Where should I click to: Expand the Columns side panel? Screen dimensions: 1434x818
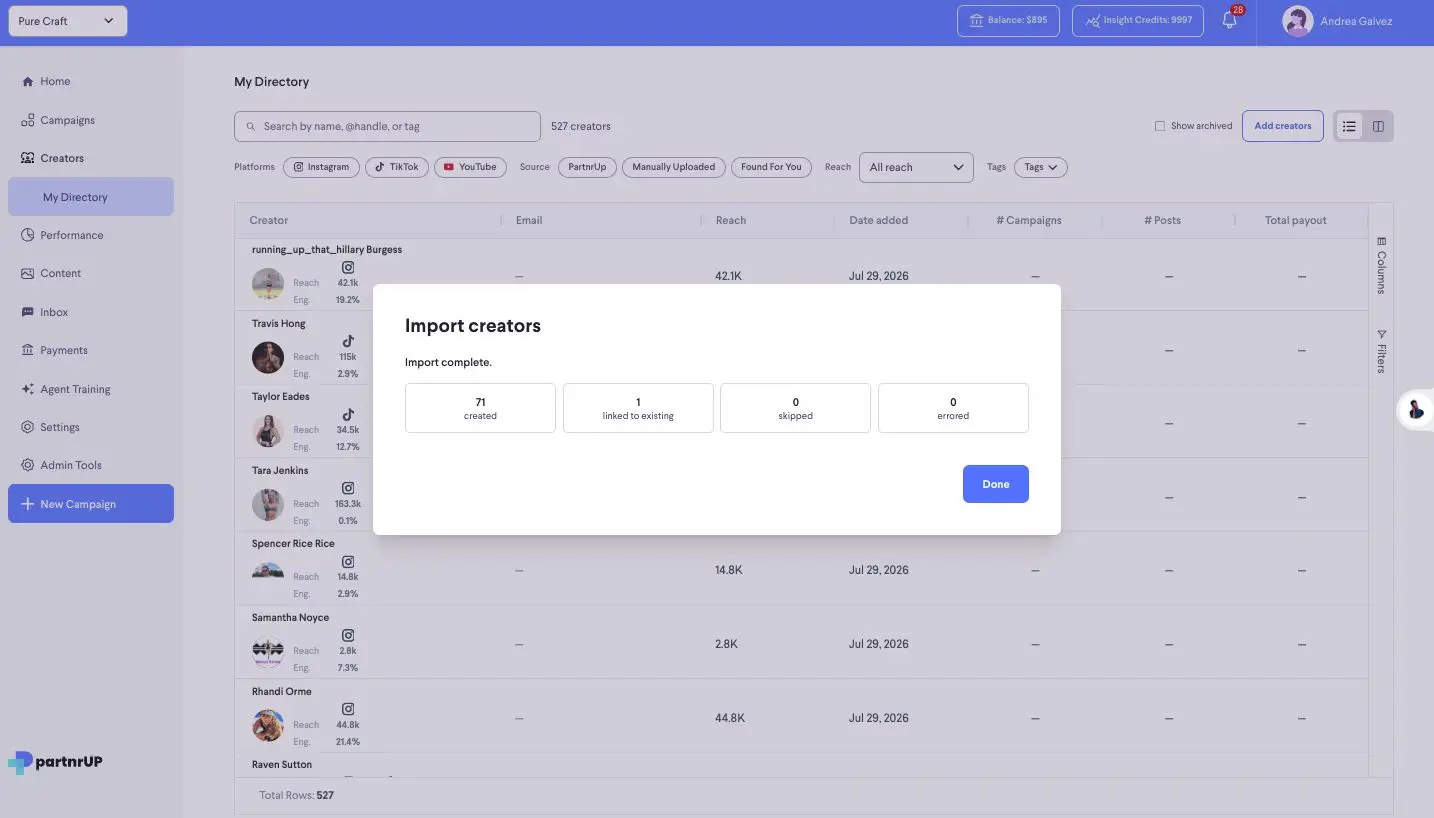coord(1381,265)
